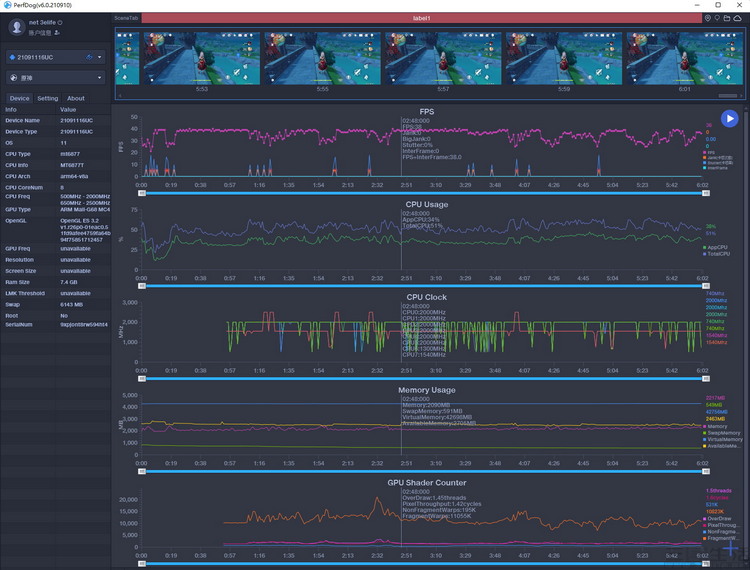Open the application selection dropdown arrow
This screenshot has width=750, height=570.
[99, 77]
